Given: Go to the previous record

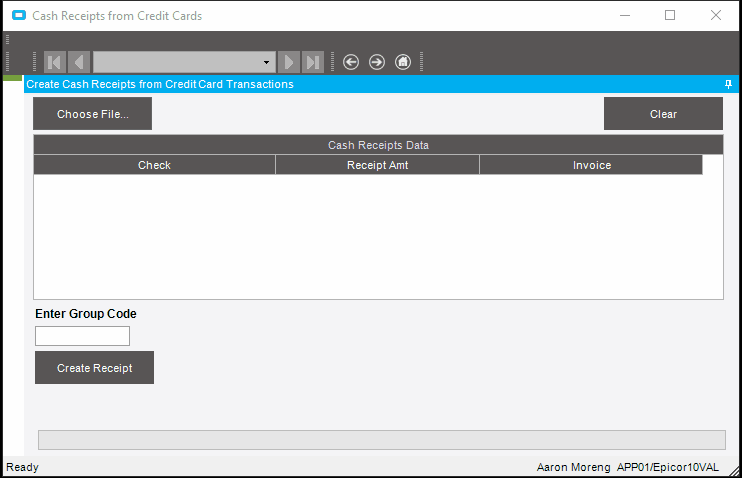Looking at the screenshot, I should (79, 62).
